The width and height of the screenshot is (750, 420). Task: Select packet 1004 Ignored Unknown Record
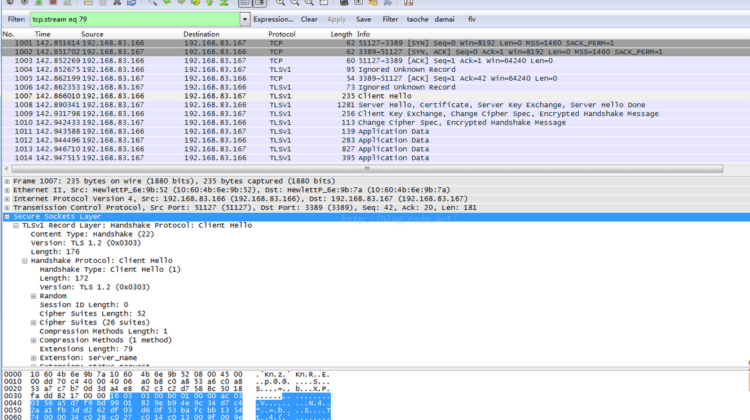click(x=375, y=69)
